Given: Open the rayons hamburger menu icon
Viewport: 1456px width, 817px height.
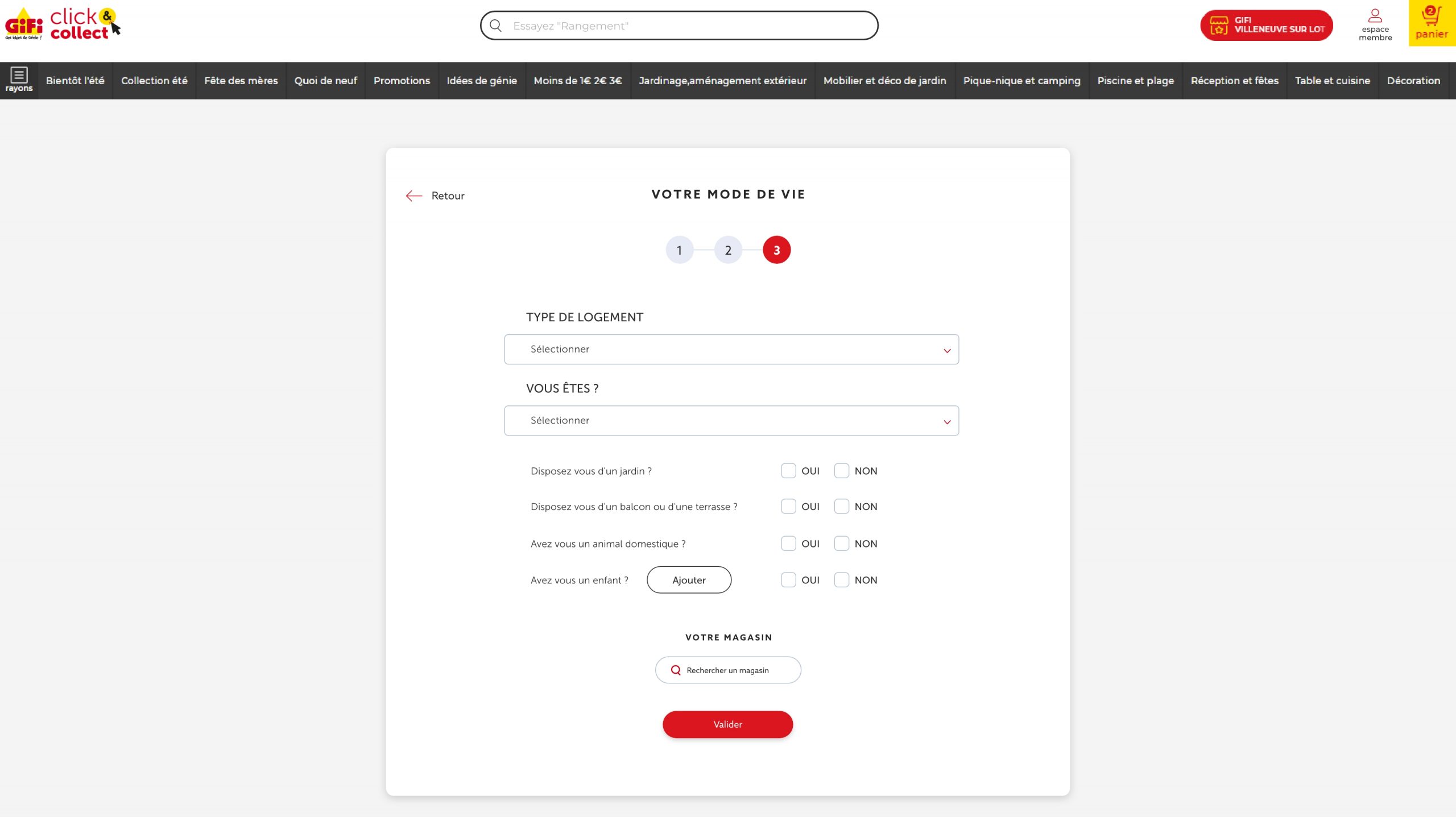Looking at the screenshot, I should pyautogui.click(x=19, y=76).
